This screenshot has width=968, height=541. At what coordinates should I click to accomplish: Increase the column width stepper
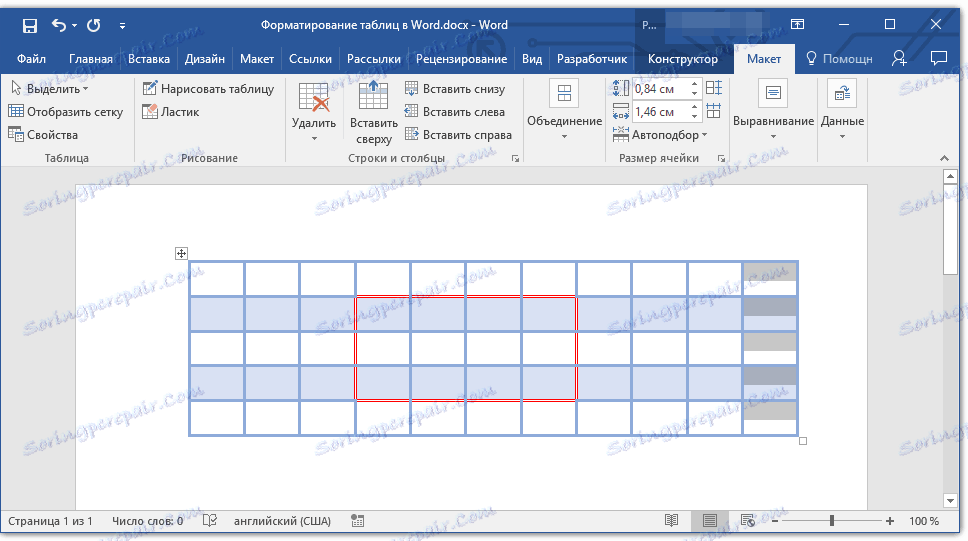coord(695,107)
